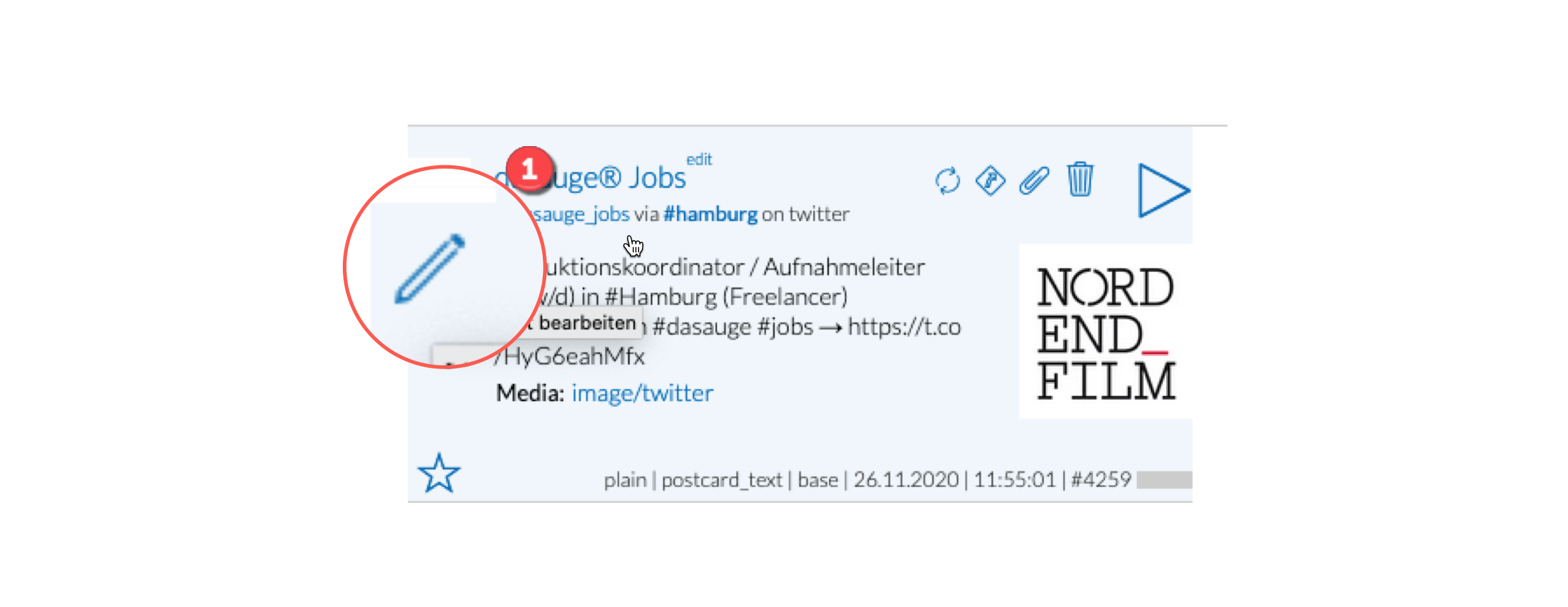
Task: Click the grey bar beside #4259
Action: point(1164,479)
